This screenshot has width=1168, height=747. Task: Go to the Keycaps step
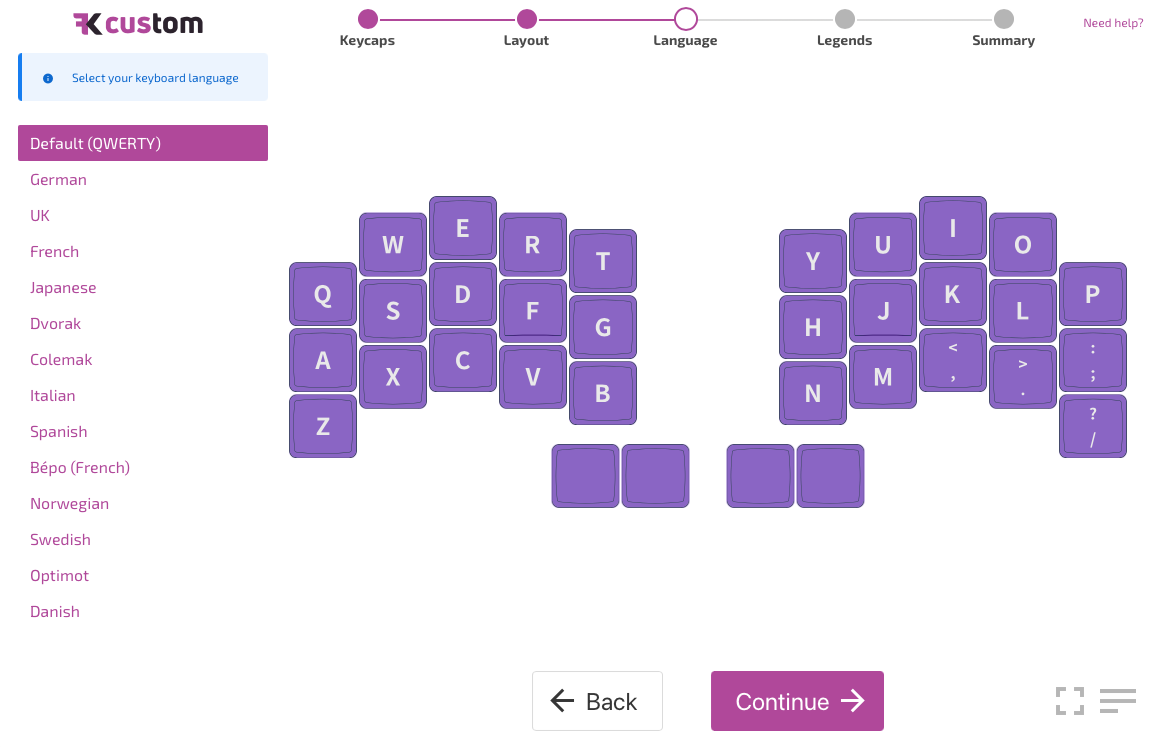(367, 19)
